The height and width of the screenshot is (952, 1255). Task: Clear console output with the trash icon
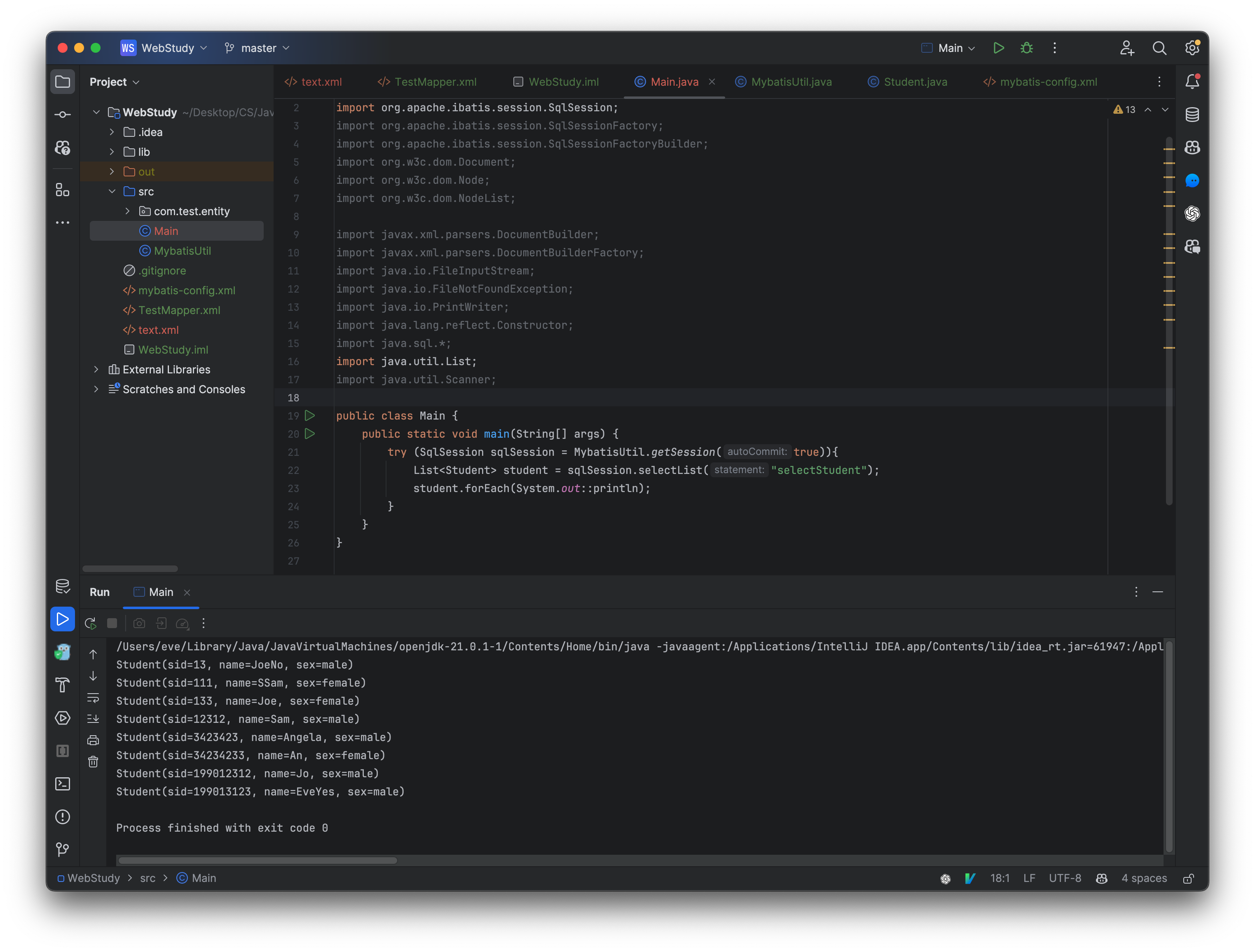pos(93,762)
